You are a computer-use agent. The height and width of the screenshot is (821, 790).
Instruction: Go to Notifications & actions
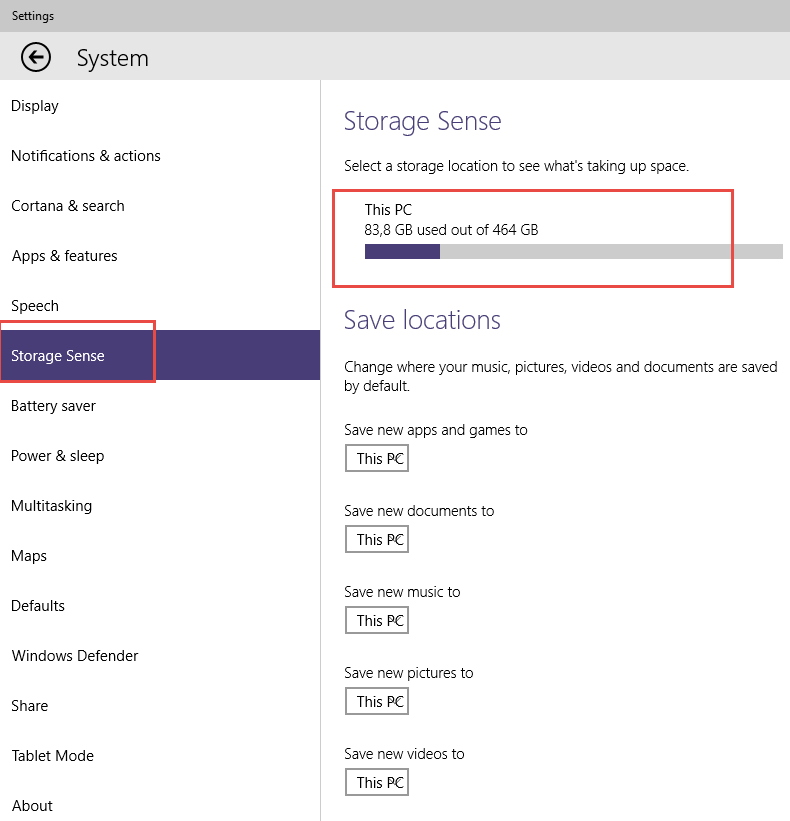[86, 156]
